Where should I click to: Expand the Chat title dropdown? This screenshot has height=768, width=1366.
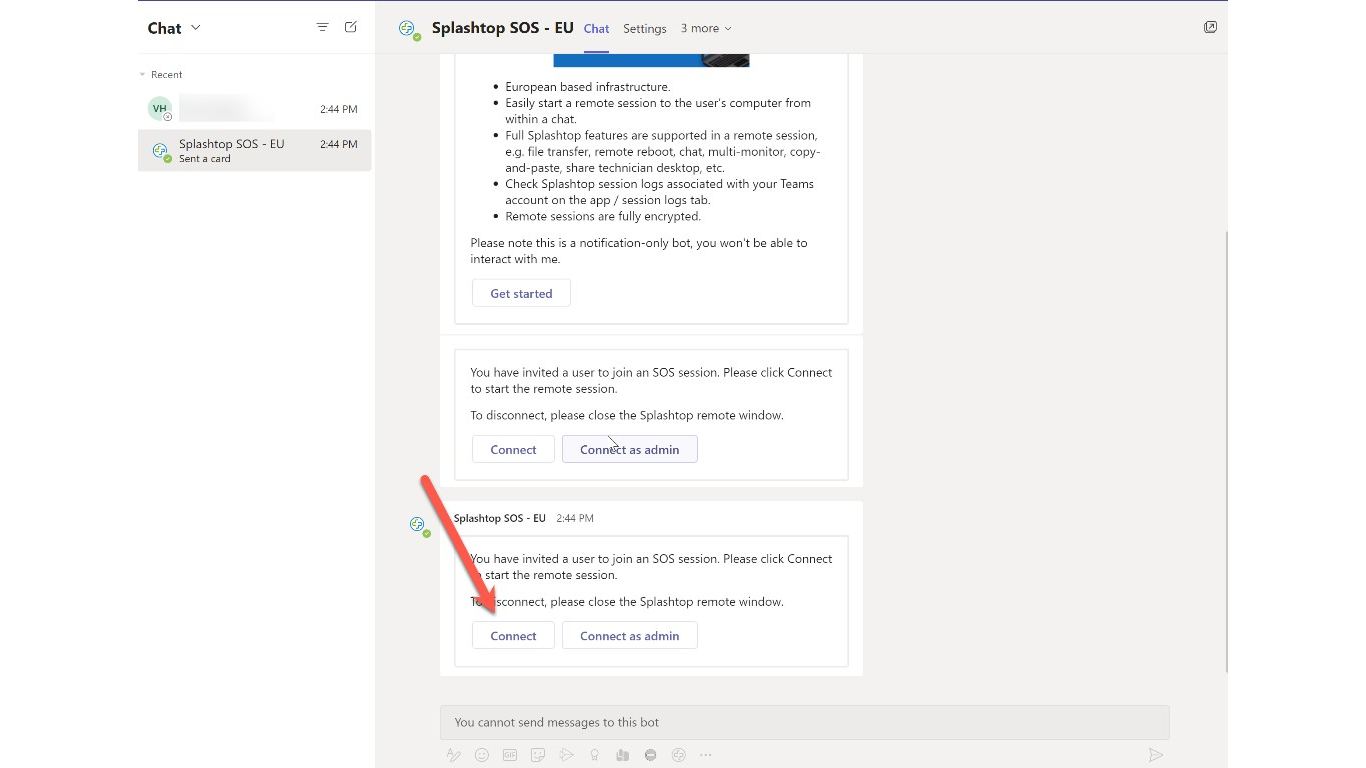click(195, 28)
